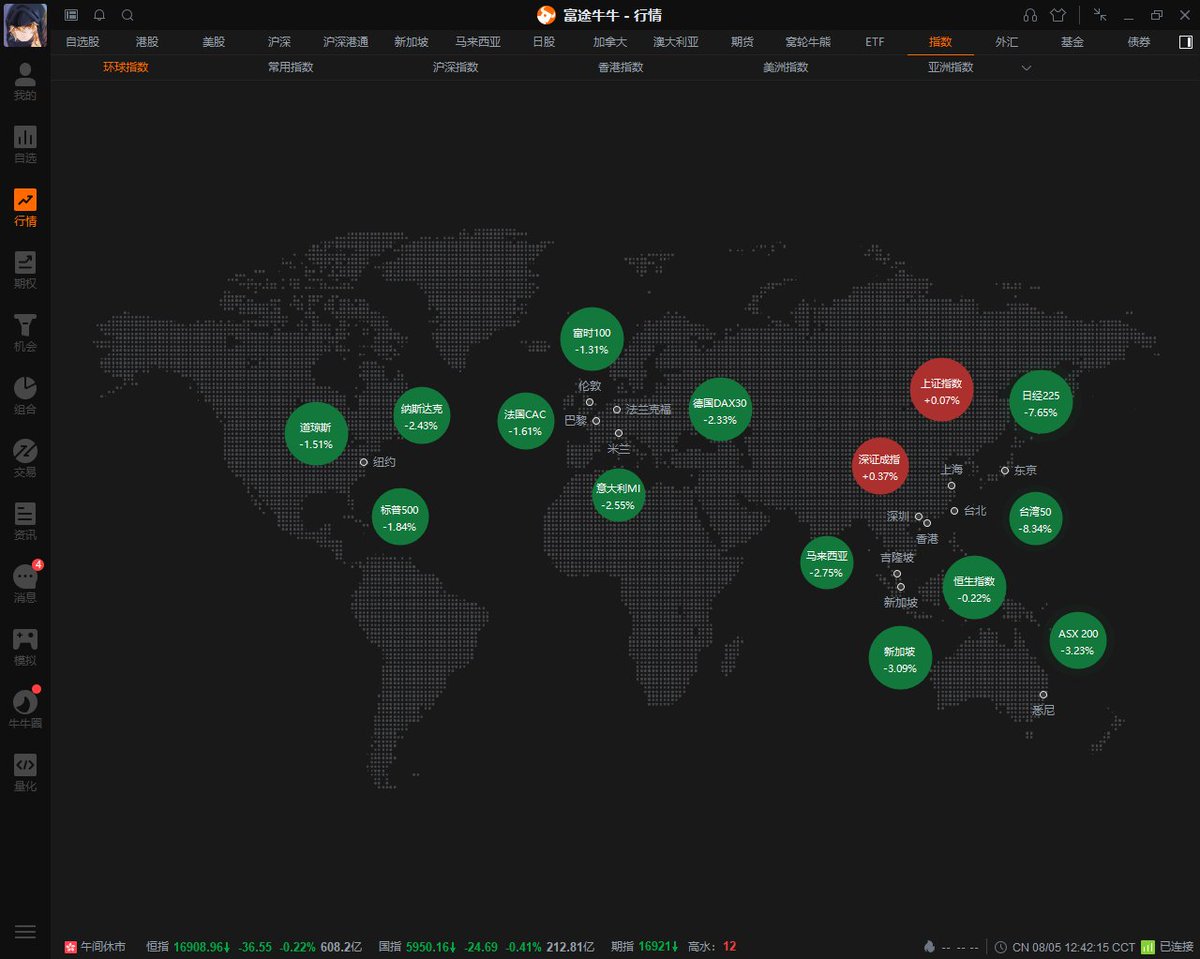Open ASX 200 index bubble
The width and height of the screenshot is (1200, 959).
tap(1078, 641)
